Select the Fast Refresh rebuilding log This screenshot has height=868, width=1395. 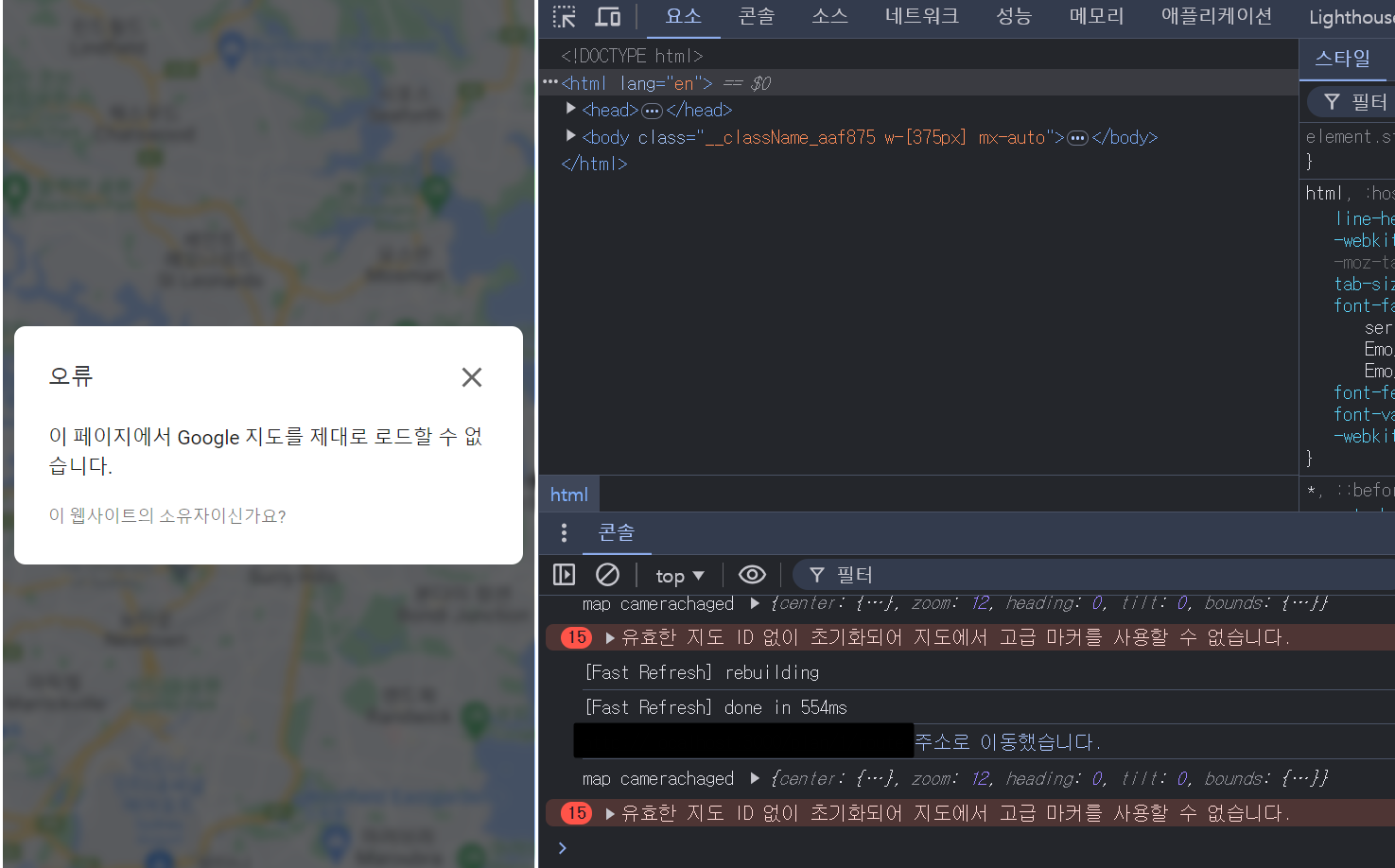(702, 672)
